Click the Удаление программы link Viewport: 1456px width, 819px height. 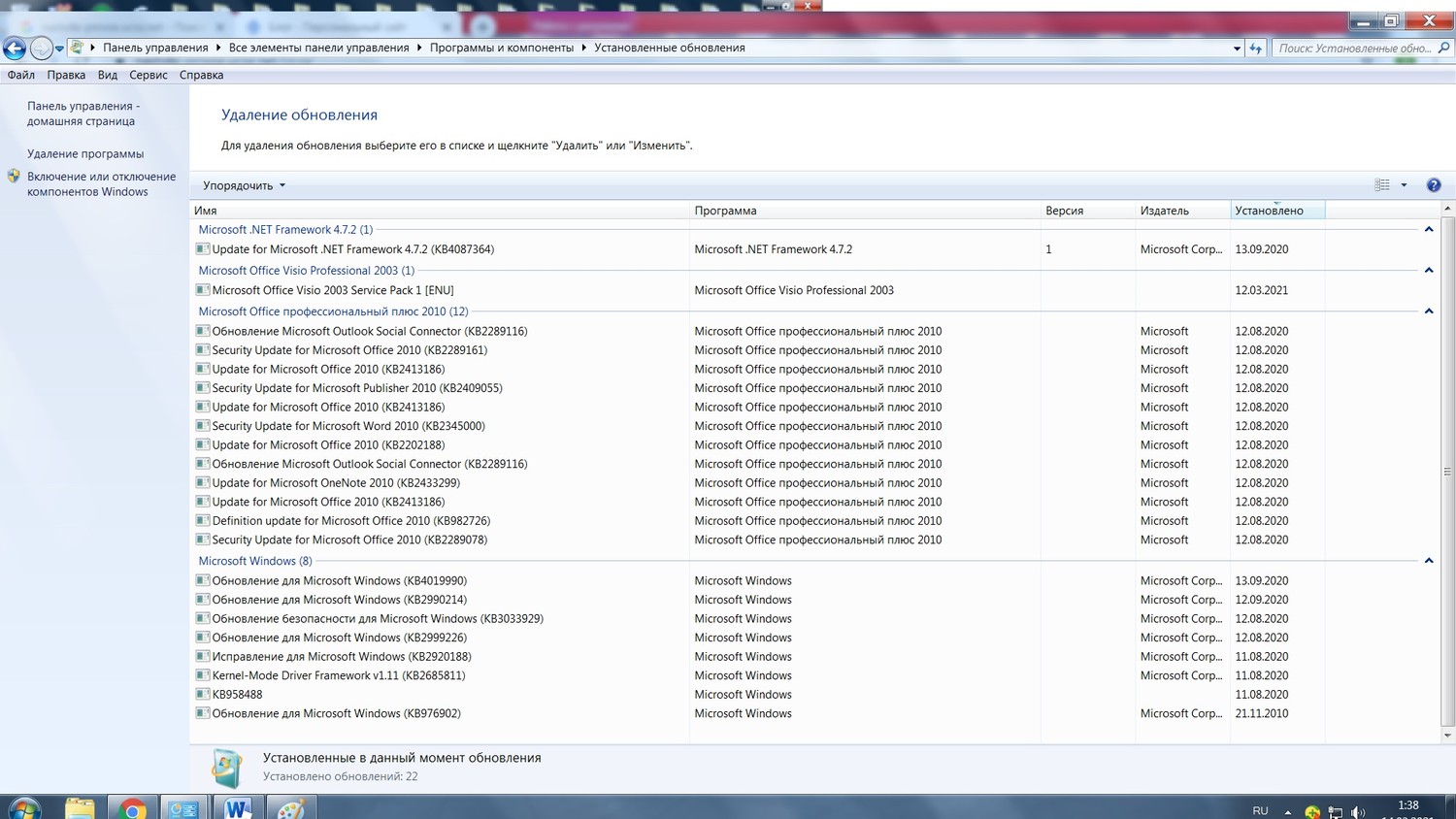(x=85, y=153)
